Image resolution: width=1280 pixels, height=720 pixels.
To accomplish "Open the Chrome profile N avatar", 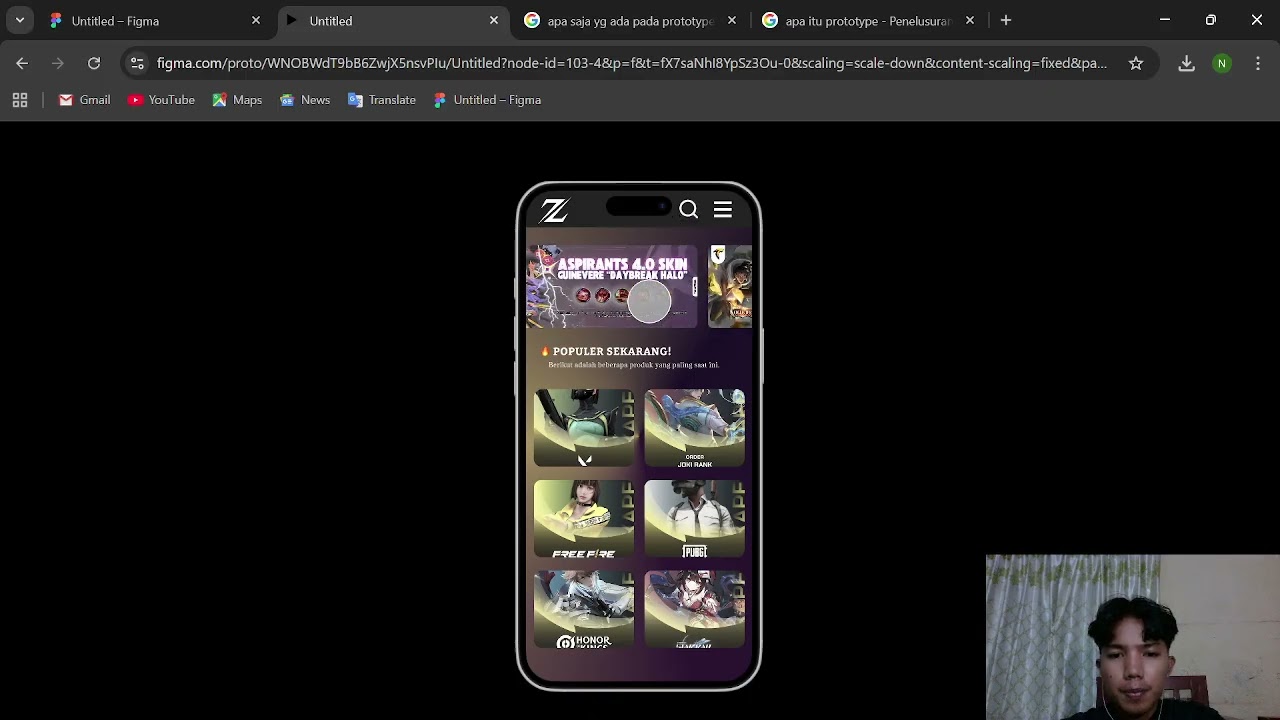I will tap(1222, 63).
